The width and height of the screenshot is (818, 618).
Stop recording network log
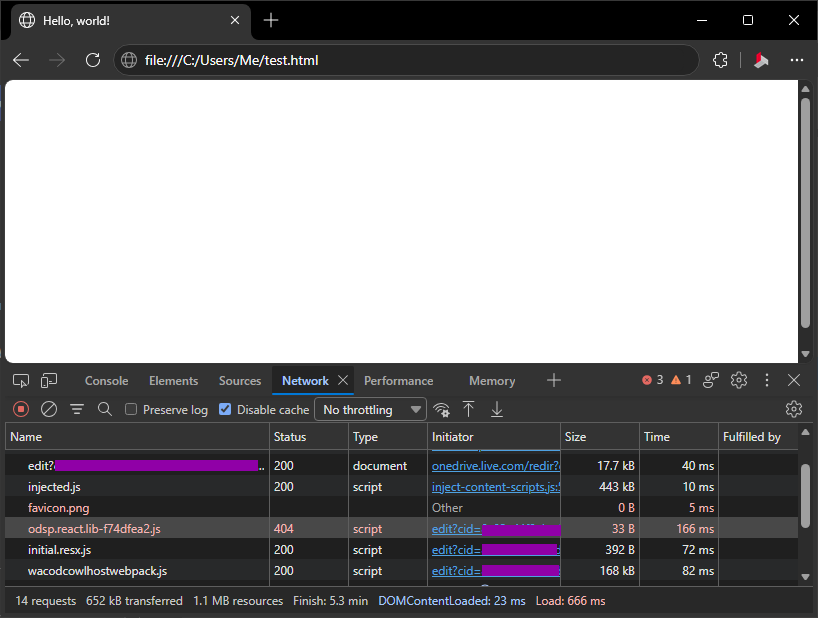pos(21,409)
